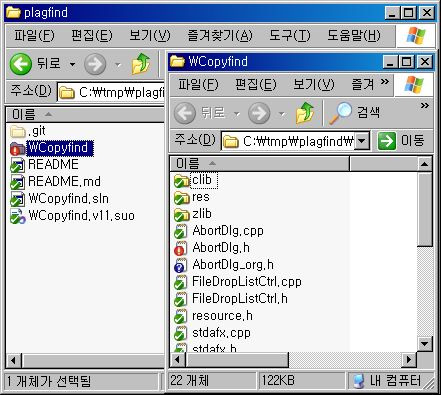Open back history dropdown in WCopyfind window
This screenshot has width=441, height=395.
pos(237,114)
